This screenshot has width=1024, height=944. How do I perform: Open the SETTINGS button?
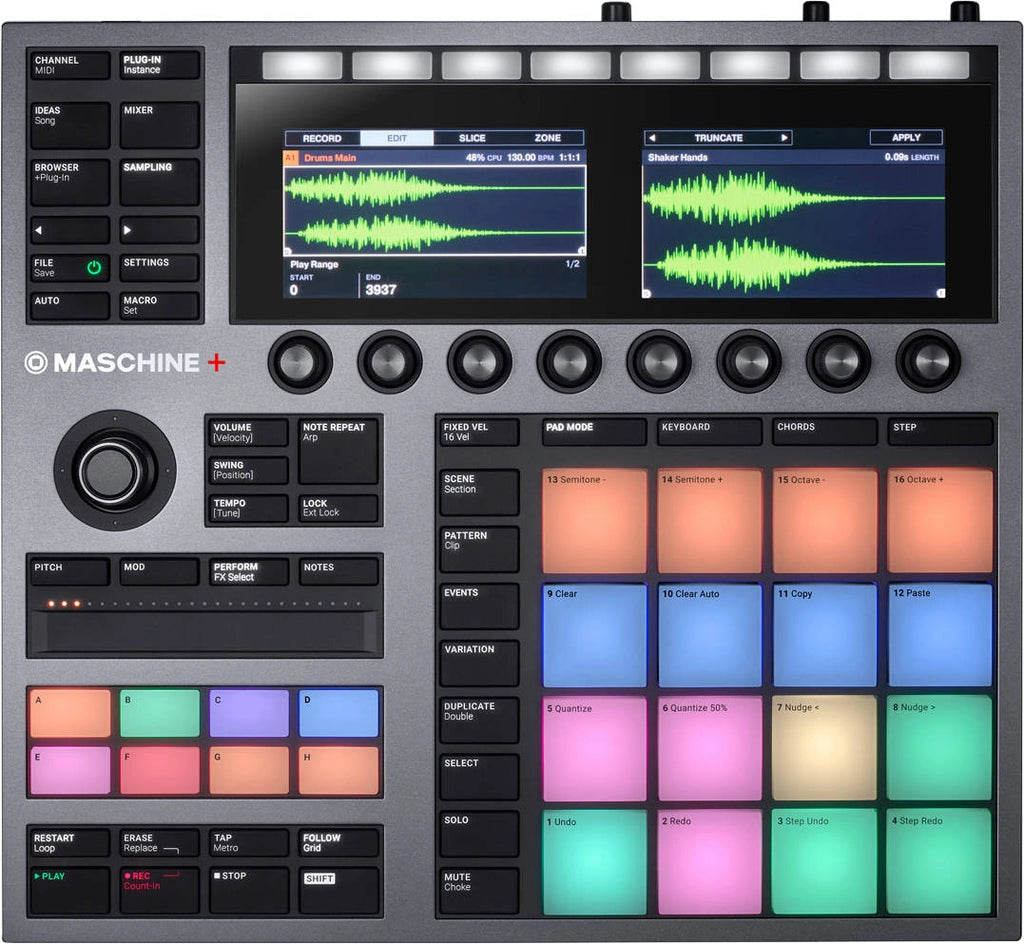(159, 268)
